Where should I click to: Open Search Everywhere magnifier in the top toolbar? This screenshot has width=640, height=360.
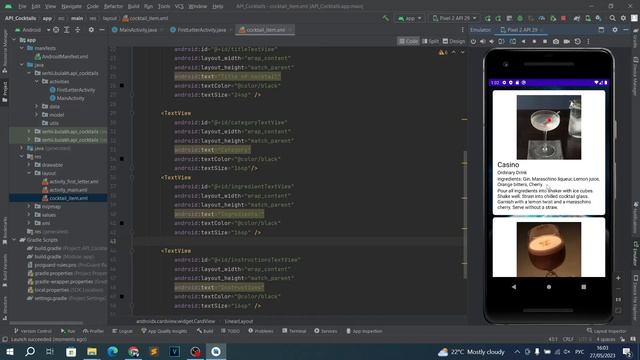612,18
